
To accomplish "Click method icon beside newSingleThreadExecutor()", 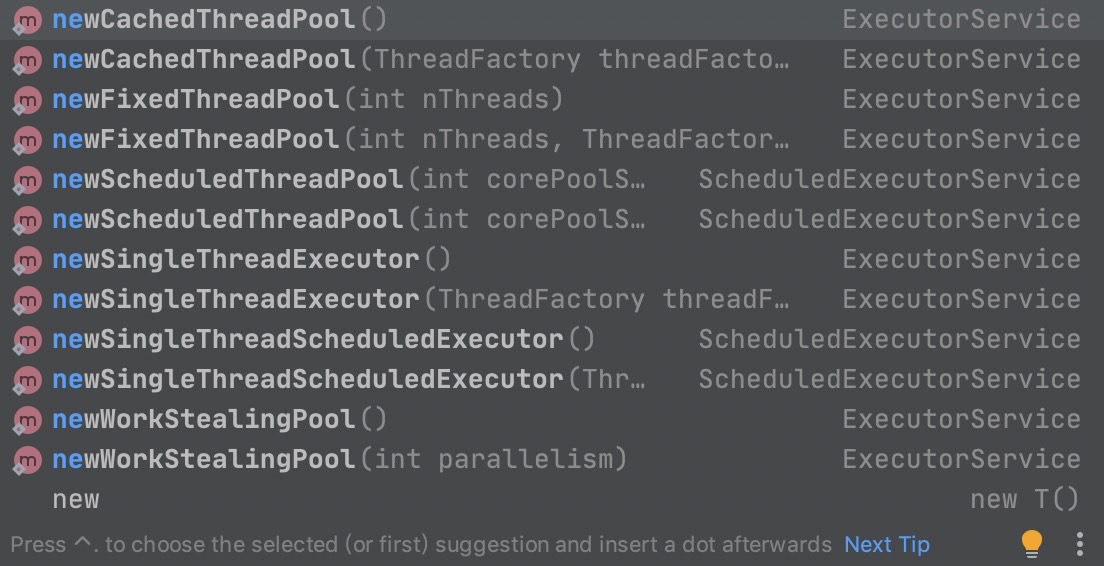I will [27, 260].
